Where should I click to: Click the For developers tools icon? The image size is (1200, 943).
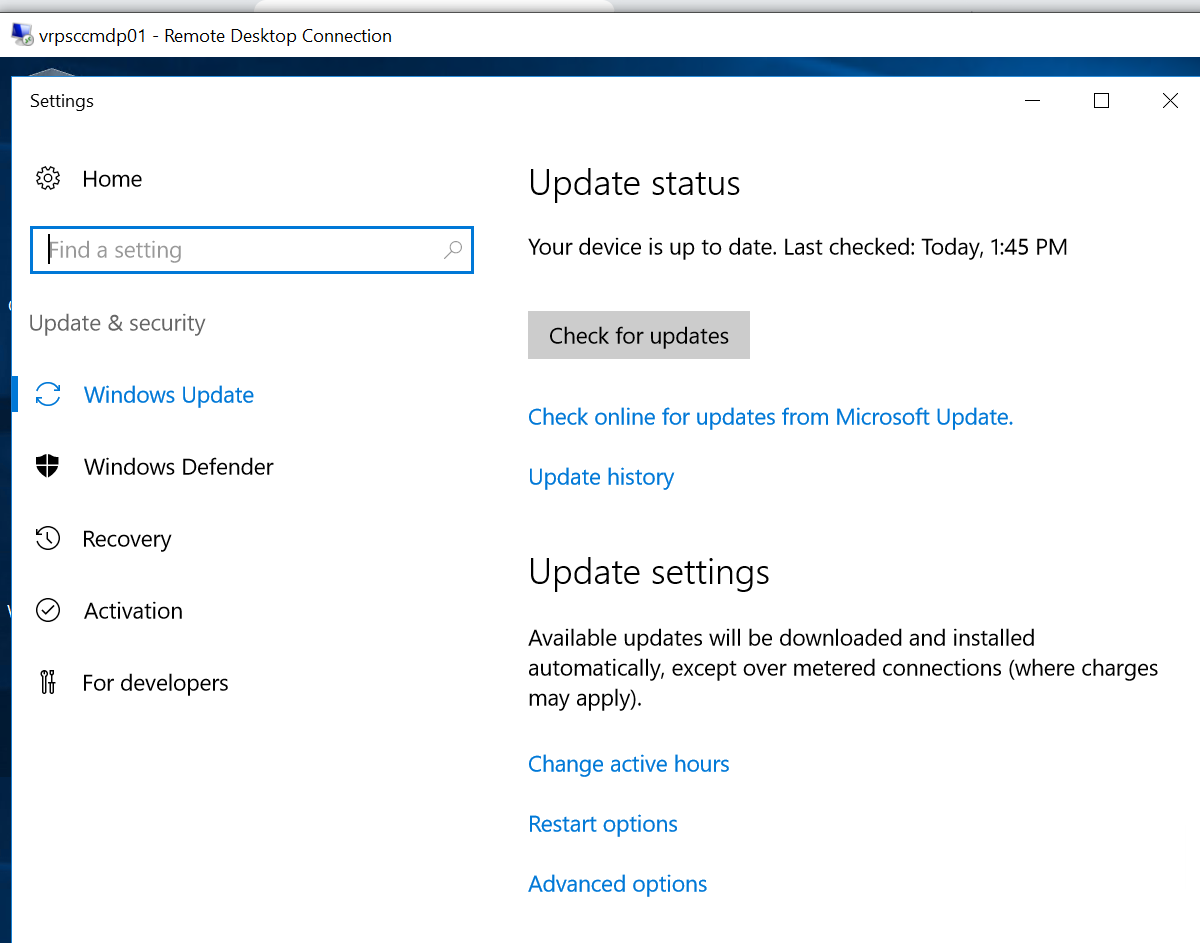(47, 683)
